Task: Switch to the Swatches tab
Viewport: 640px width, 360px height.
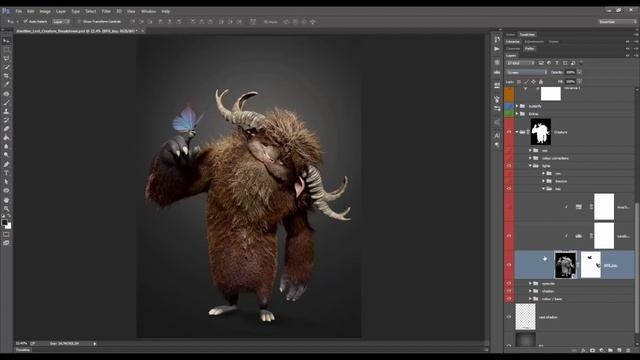Action: click(x=527, y=35)
